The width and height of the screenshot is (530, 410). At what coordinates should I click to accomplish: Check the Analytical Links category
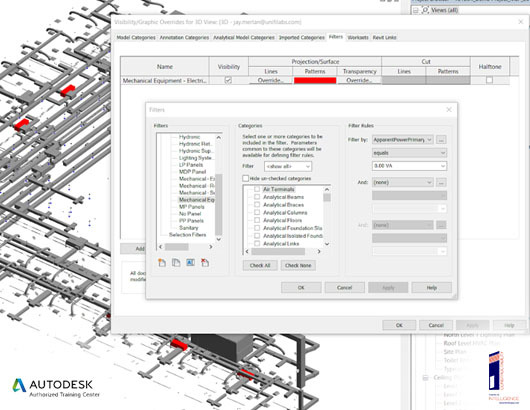(257, 244)
